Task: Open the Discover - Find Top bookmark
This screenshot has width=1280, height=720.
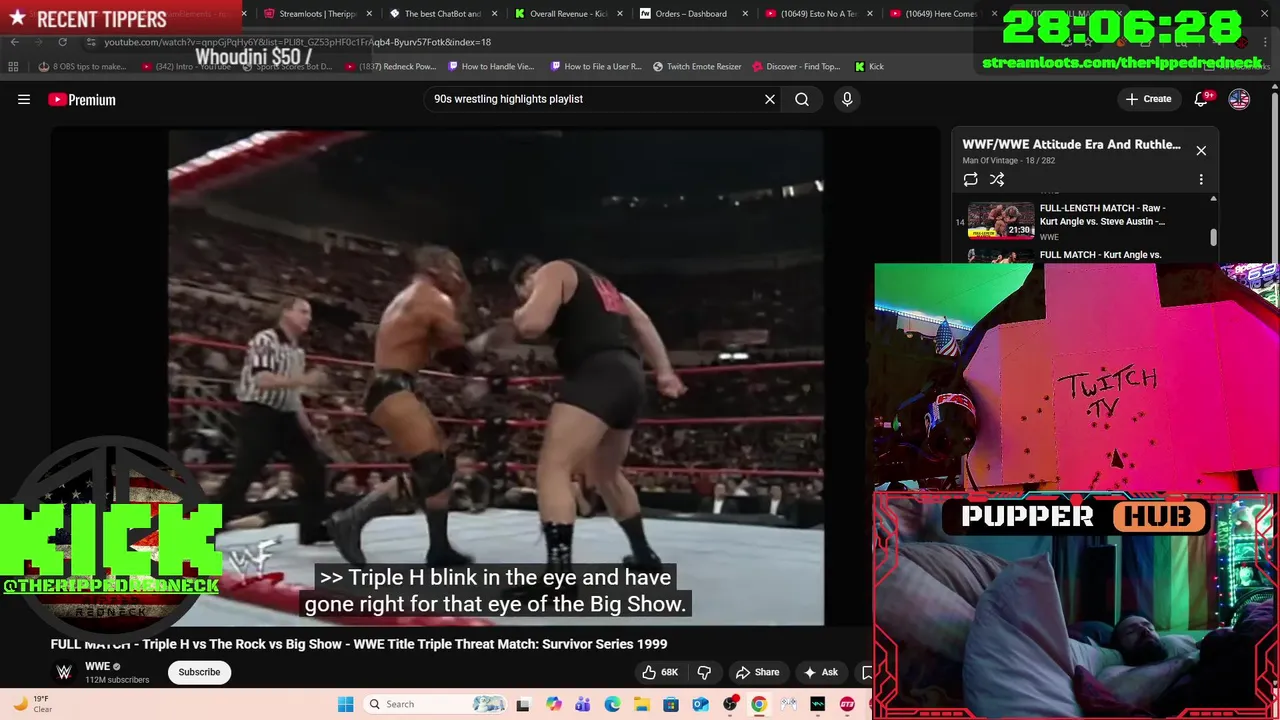Action: (x=796, y=67)
